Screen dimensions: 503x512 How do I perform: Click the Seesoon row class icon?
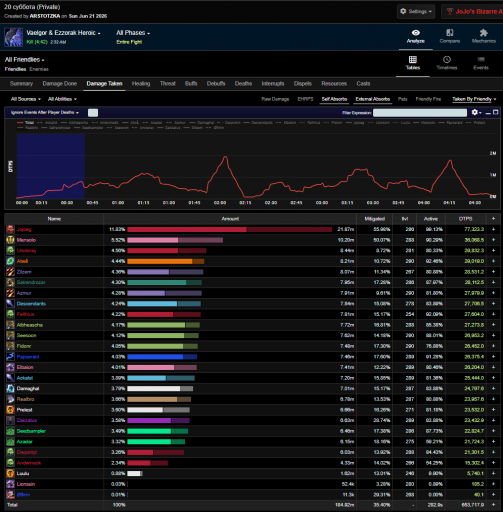pos(10,335)
